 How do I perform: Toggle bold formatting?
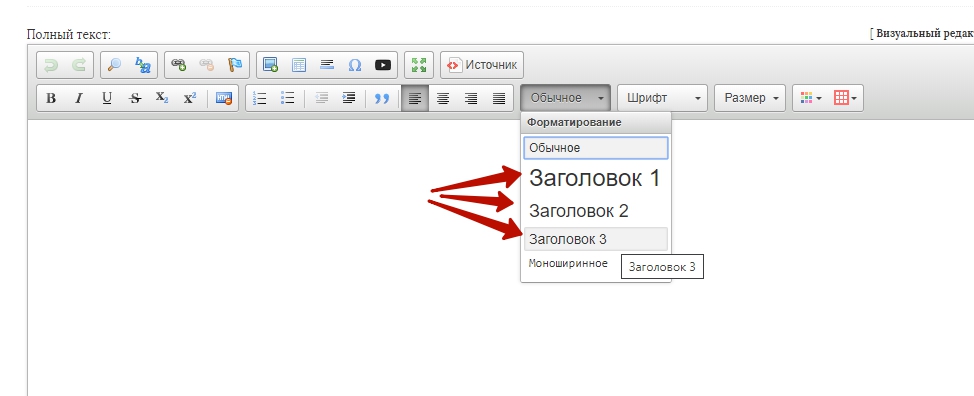[x=52, y=98]
